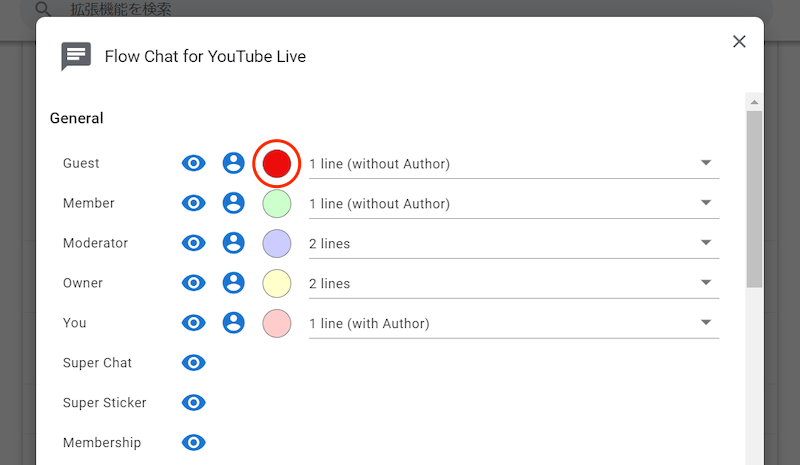Open the You line style dropdown
Viewport: 800px width, 465px height.
(513, 323)
